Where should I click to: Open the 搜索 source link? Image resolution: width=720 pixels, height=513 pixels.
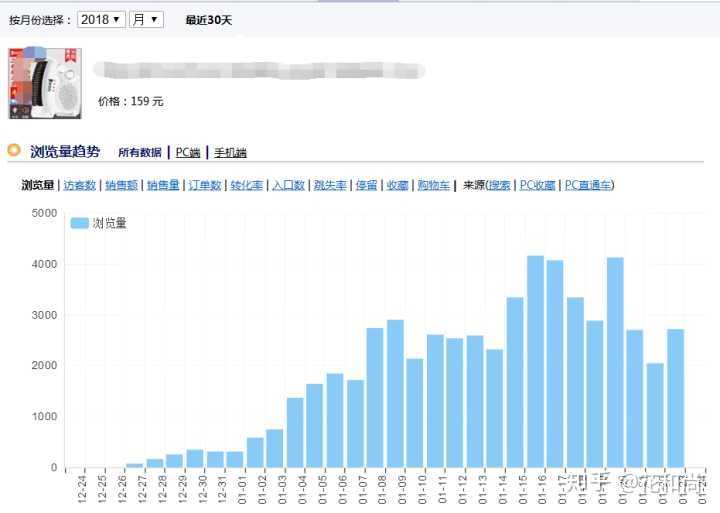[499, 185]
